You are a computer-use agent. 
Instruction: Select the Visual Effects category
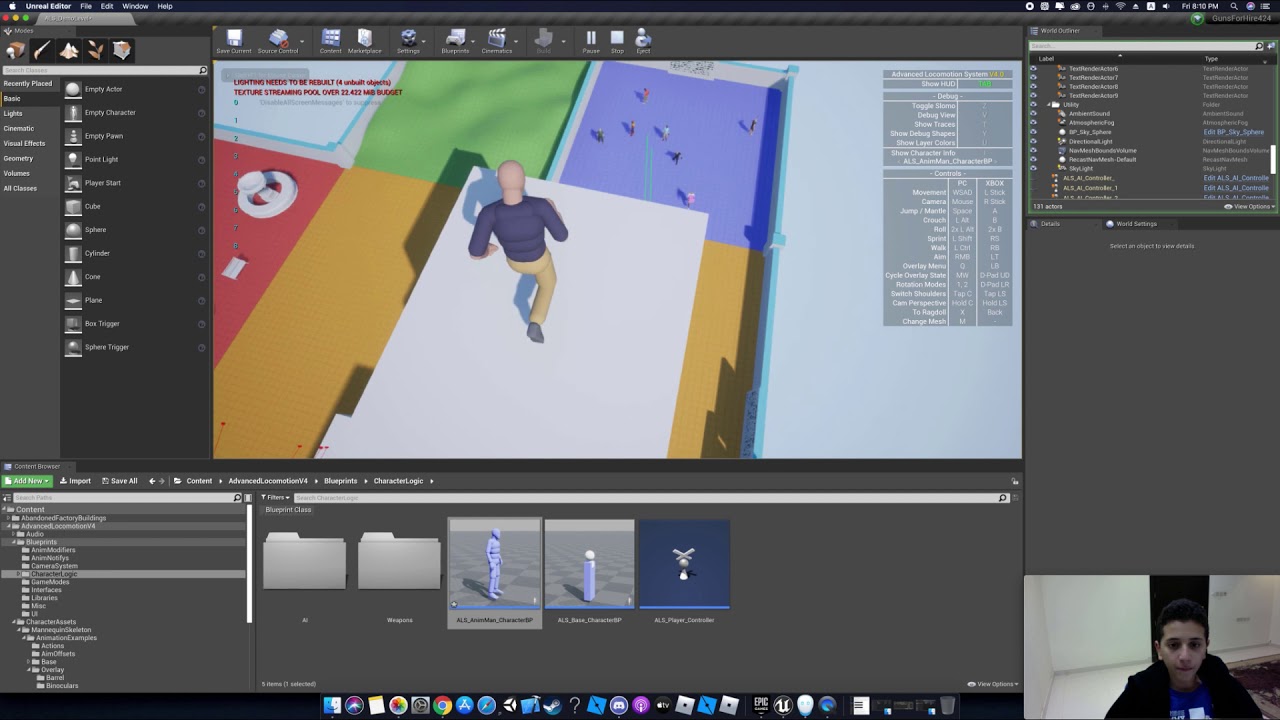point(24,143)
